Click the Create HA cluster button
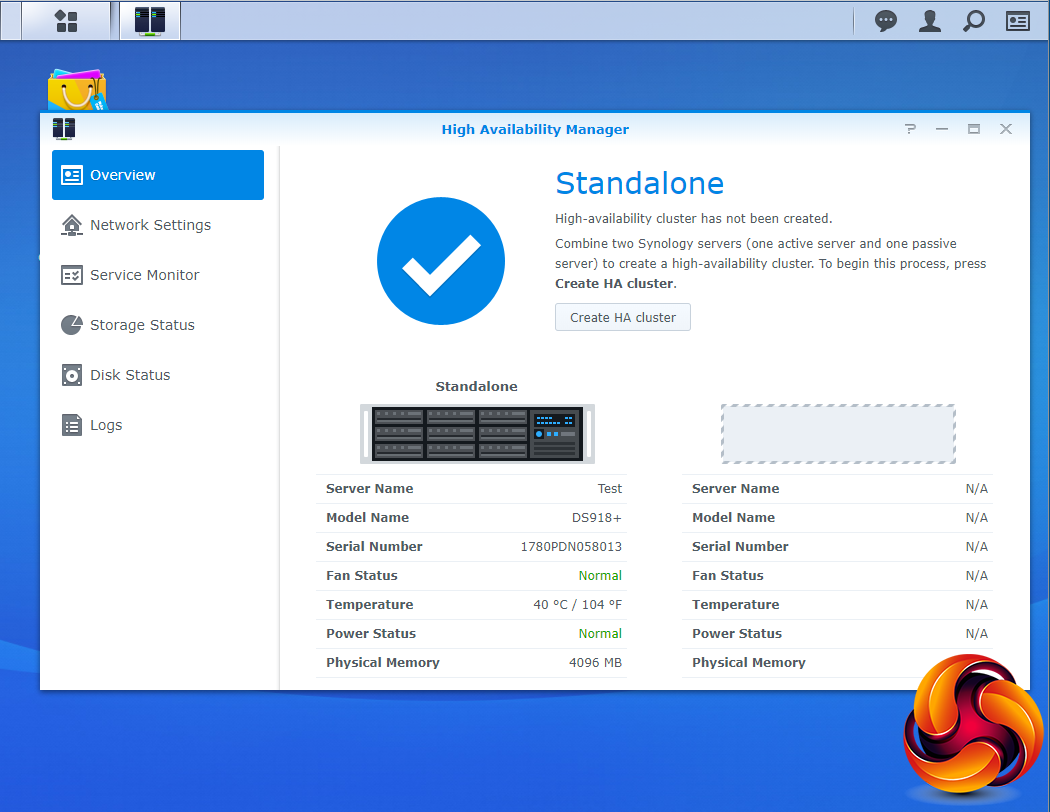Image resolution: width=1050 pixels, height=812 pixels. [623, 317]
